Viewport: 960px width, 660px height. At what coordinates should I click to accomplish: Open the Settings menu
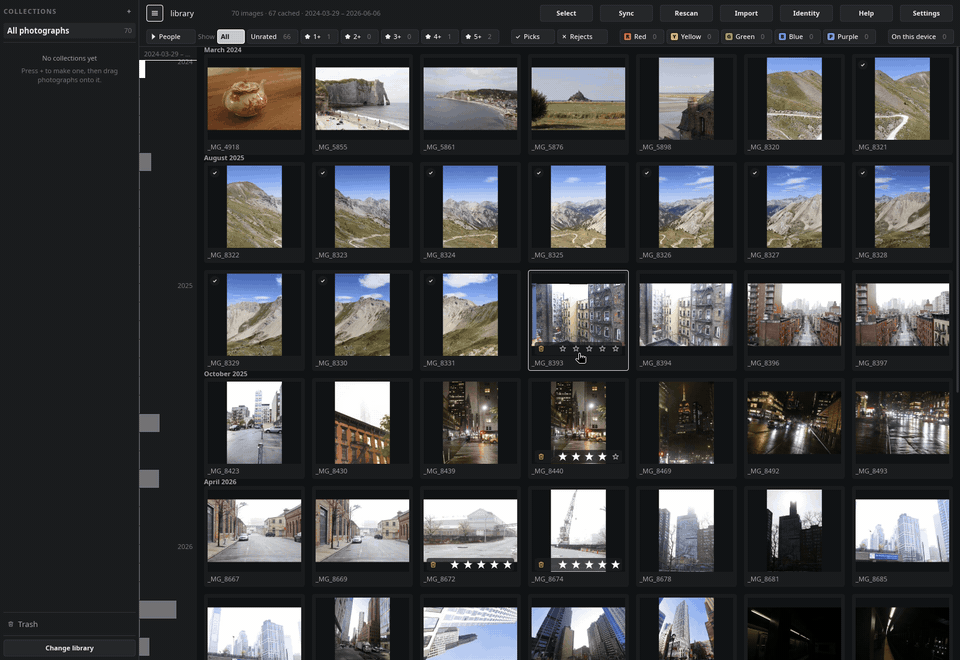pyautogui.click(x=926, y=13)
